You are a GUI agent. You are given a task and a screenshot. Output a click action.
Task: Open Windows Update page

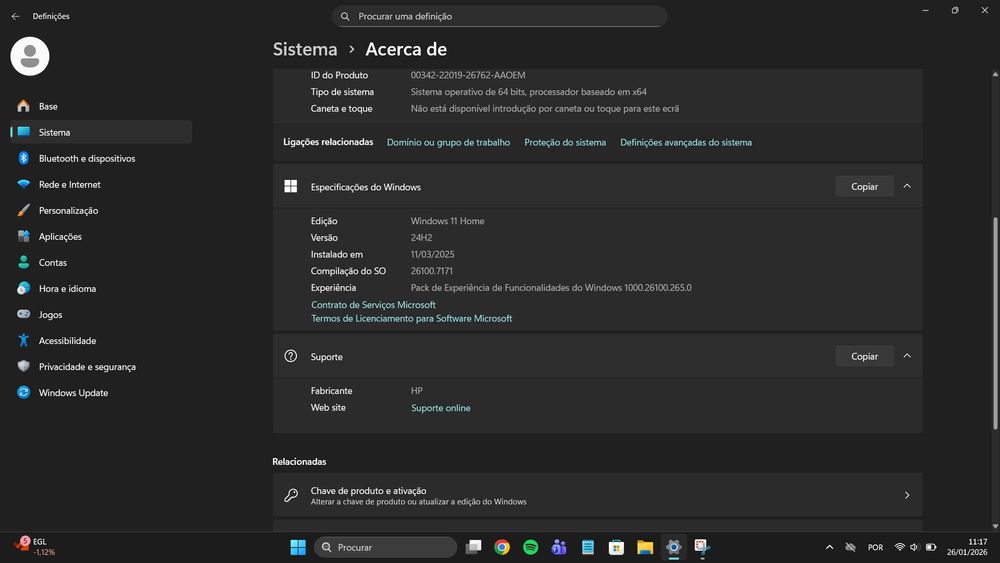coord(101,393)
